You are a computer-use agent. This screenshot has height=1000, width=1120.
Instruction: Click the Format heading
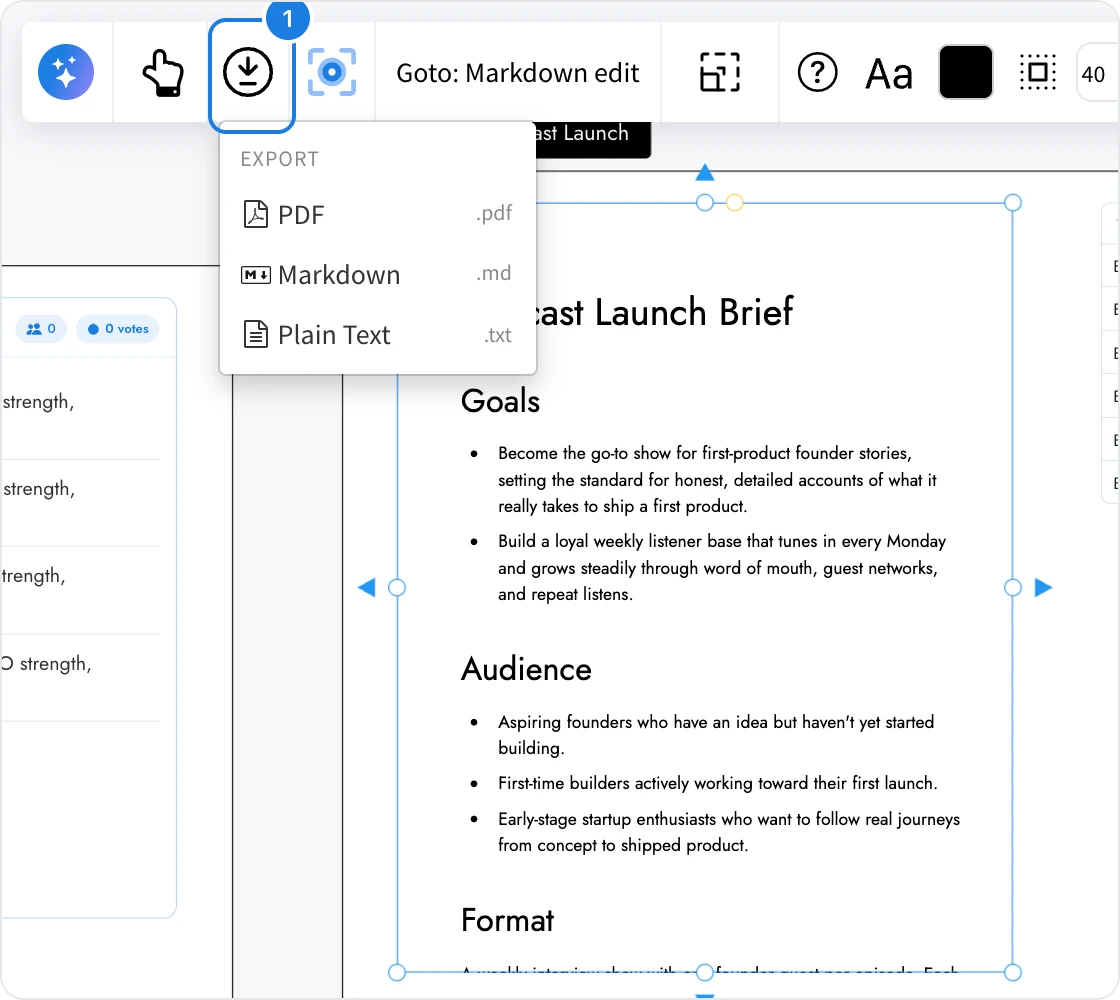(507, 920)
